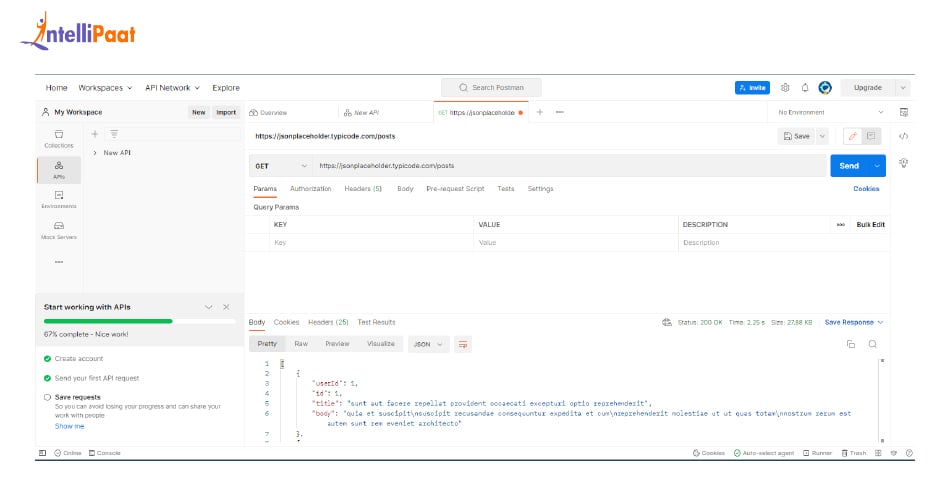Click the Search Postman field
950x492 pixels.
point(491,88)
